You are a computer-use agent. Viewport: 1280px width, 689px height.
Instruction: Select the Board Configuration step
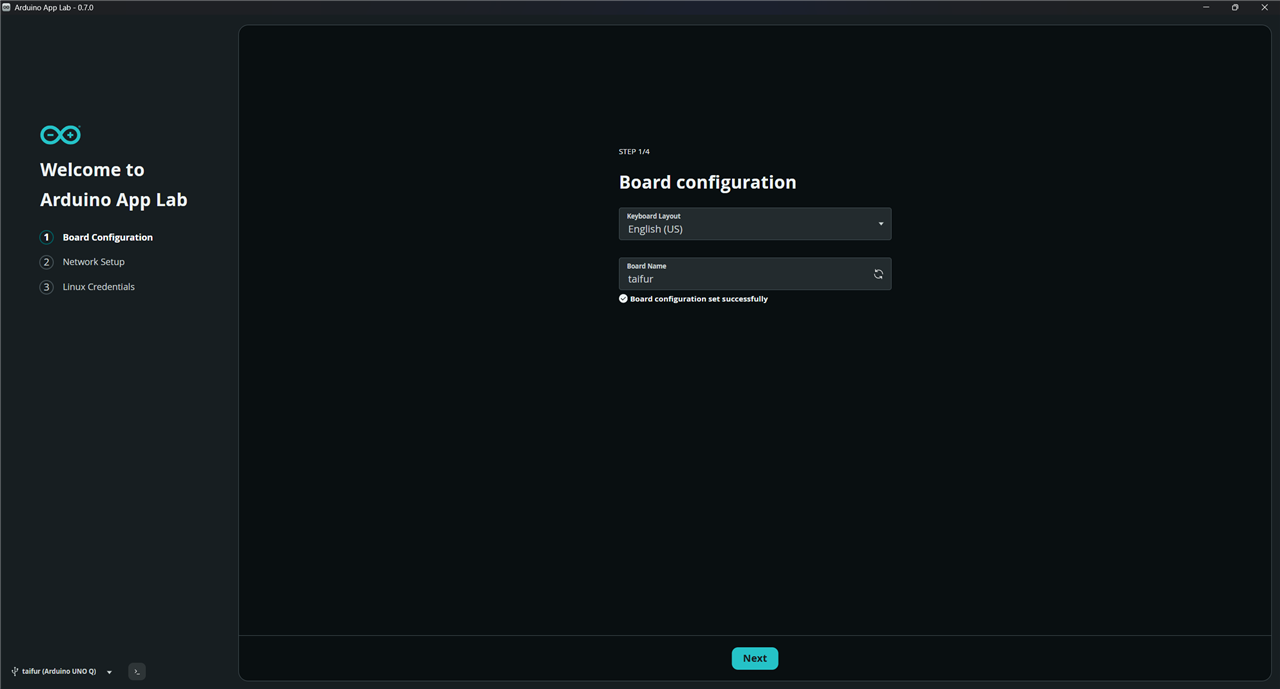(x=107, y=237)
